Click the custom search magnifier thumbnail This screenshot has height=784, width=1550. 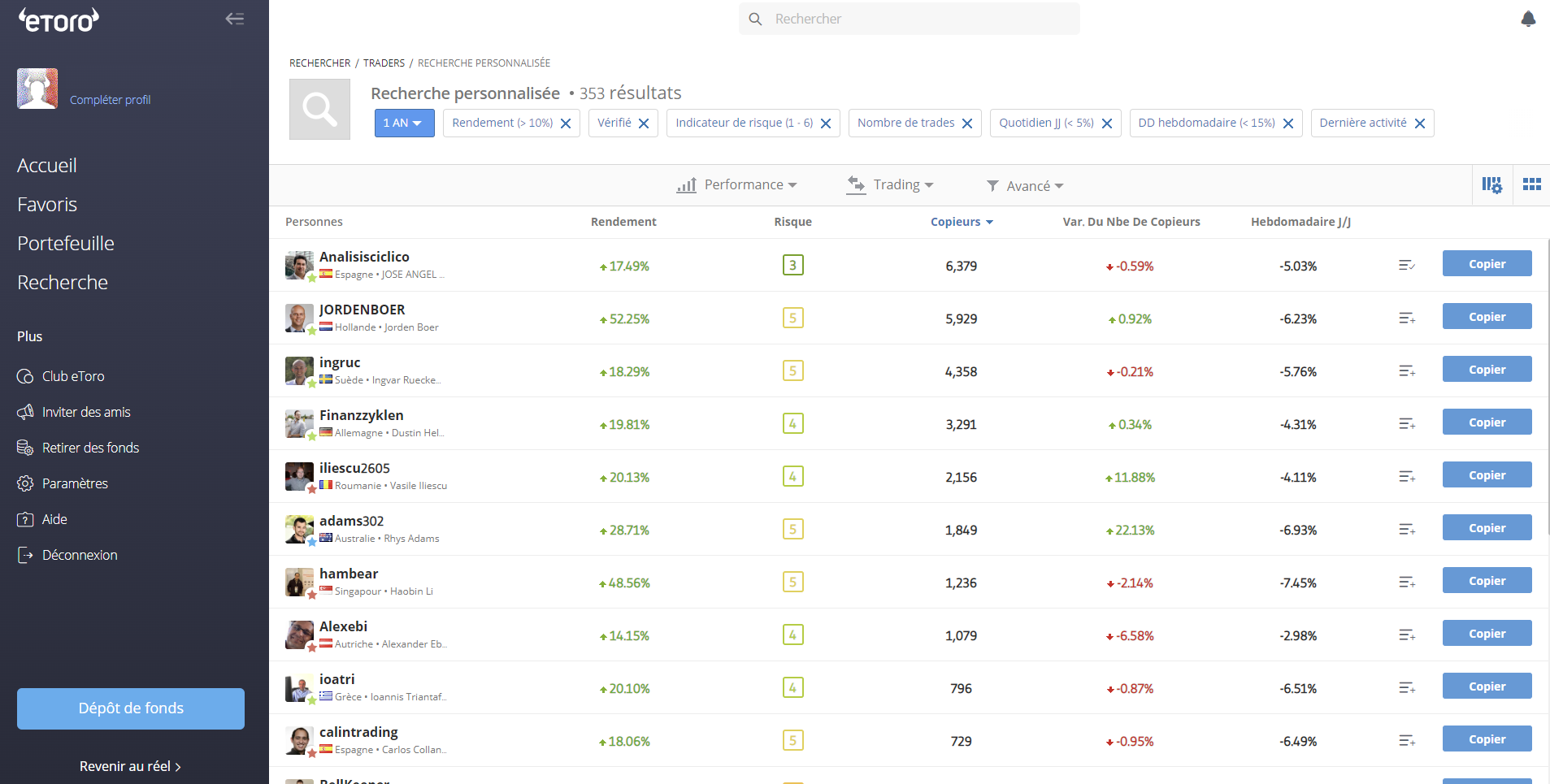tap(319, 109)
